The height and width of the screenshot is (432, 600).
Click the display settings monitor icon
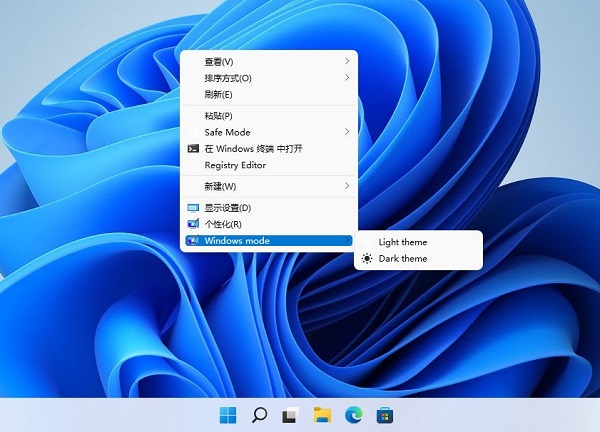193,208
